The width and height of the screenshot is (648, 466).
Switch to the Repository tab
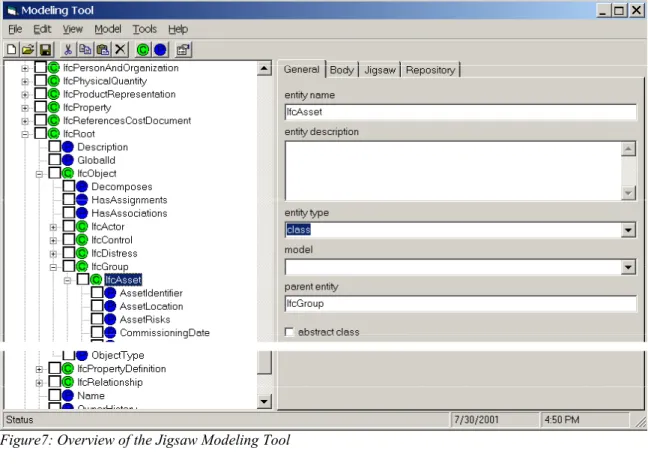[x=430, y=70]
